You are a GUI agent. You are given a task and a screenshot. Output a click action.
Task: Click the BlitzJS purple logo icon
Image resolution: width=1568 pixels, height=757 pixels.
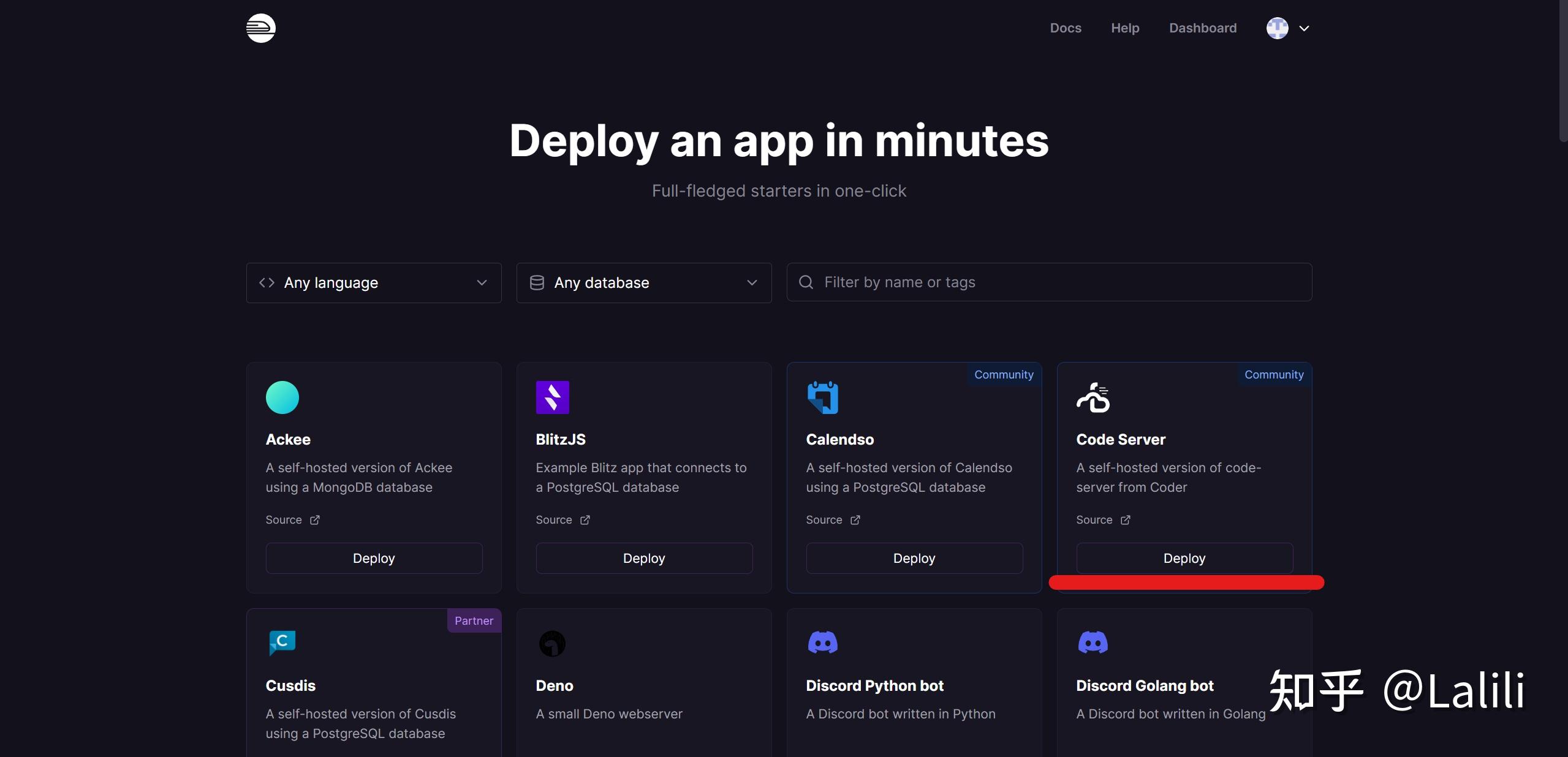(552, 397)
